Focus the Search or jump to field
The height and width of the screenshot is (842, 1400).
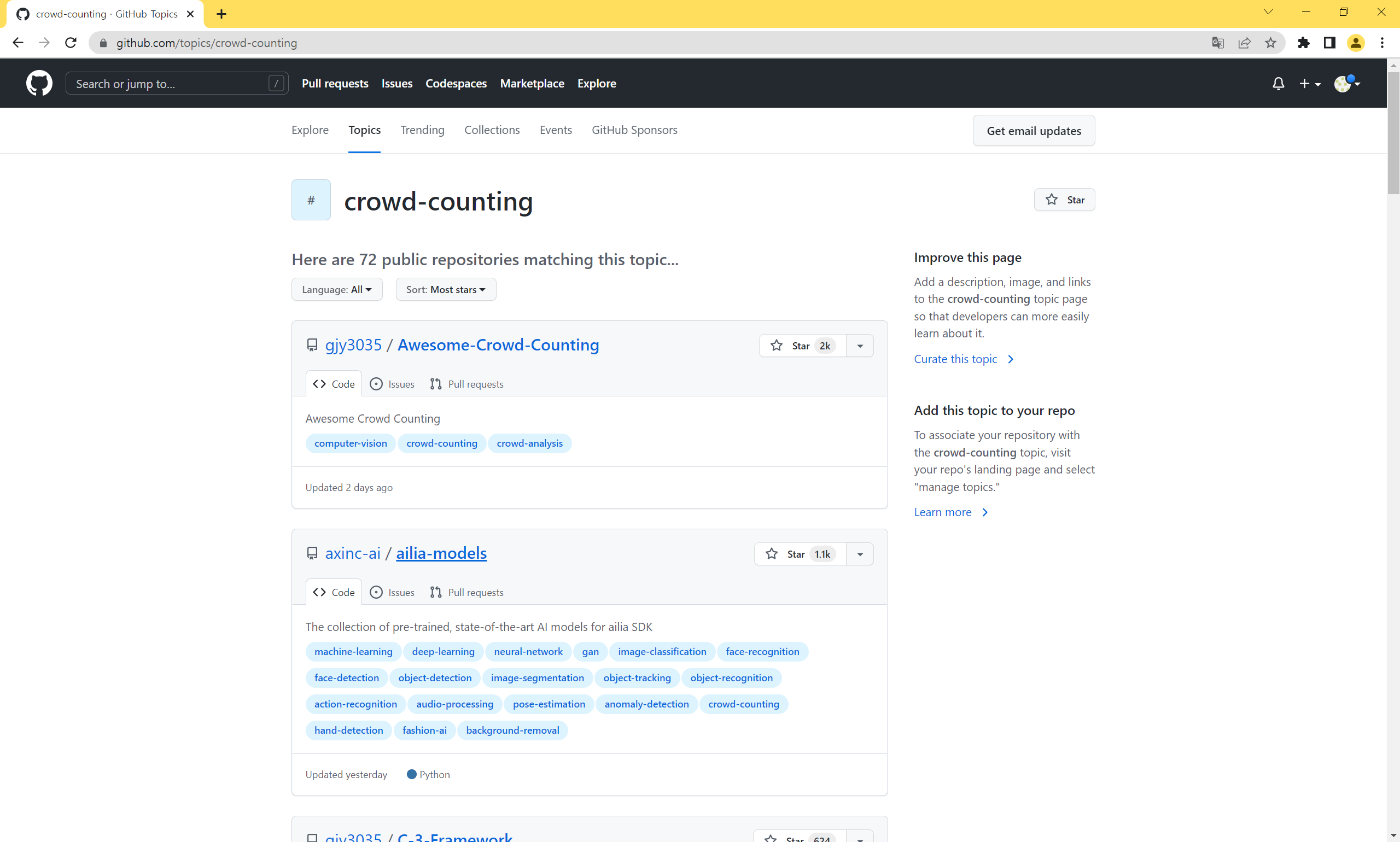point(177,84)
